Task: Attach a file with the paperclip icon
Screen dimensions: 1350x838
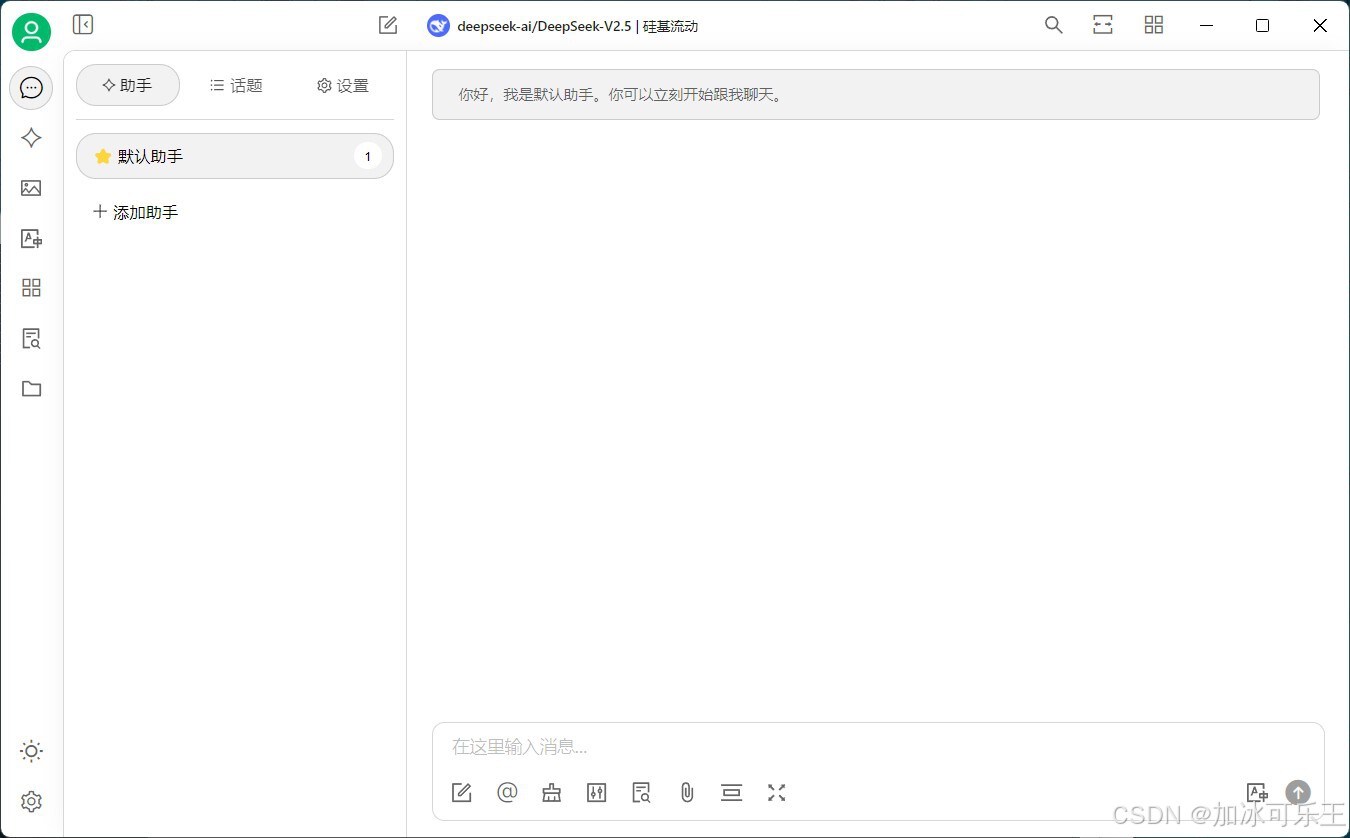Action: coord(686,792)
